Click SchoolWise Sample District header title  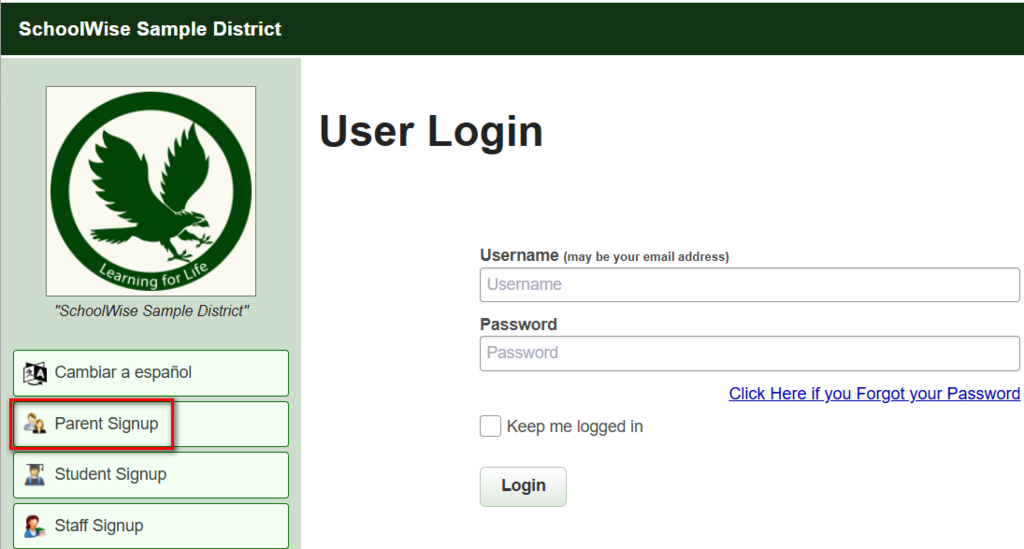(150, 29)
